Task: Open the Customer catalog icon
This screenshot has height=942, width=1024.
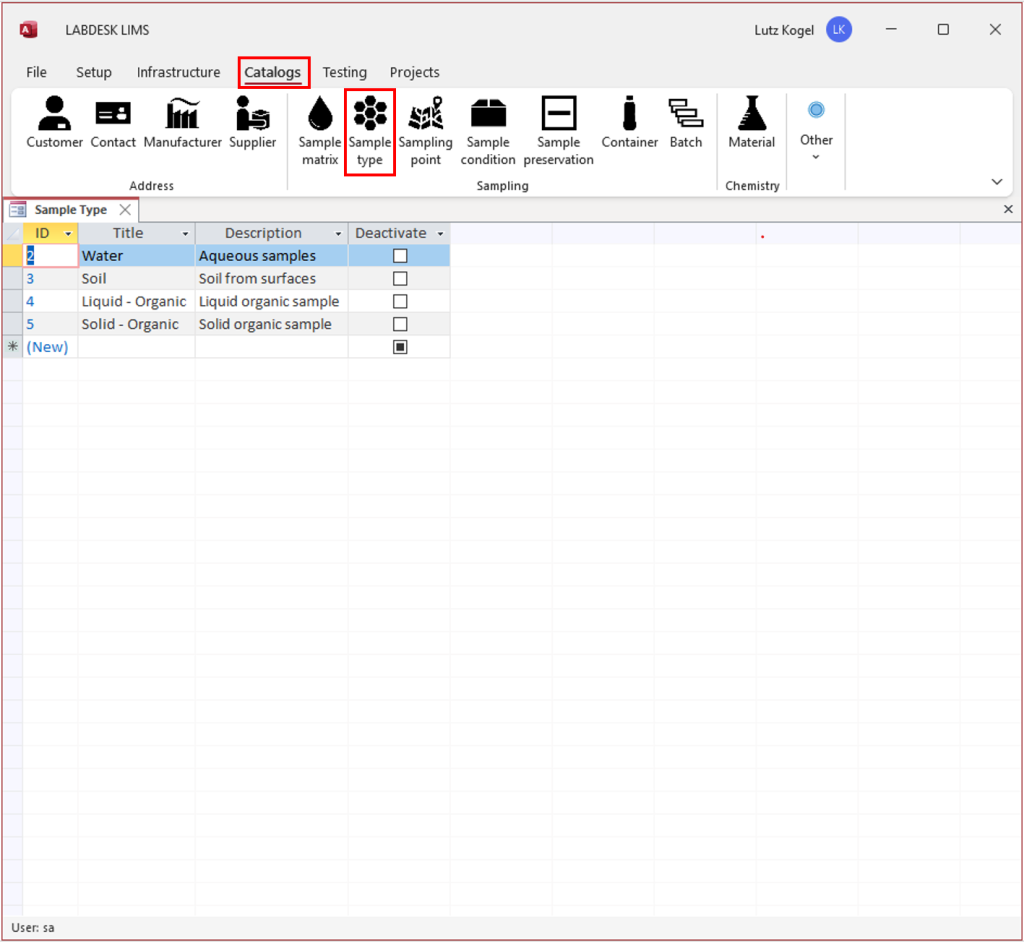Action: tap(53, 122)
